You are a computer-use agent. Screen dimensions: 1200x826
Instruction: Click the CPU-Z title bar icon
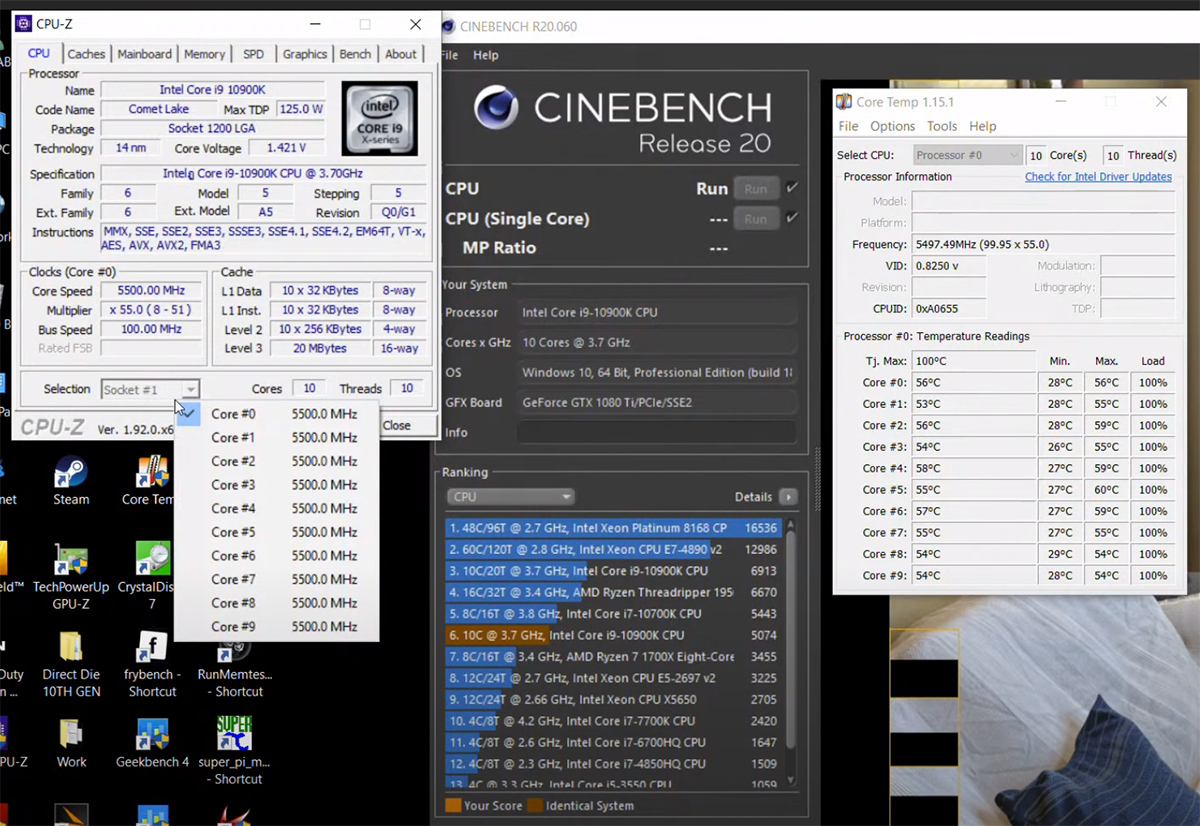[x=22, y=23]
